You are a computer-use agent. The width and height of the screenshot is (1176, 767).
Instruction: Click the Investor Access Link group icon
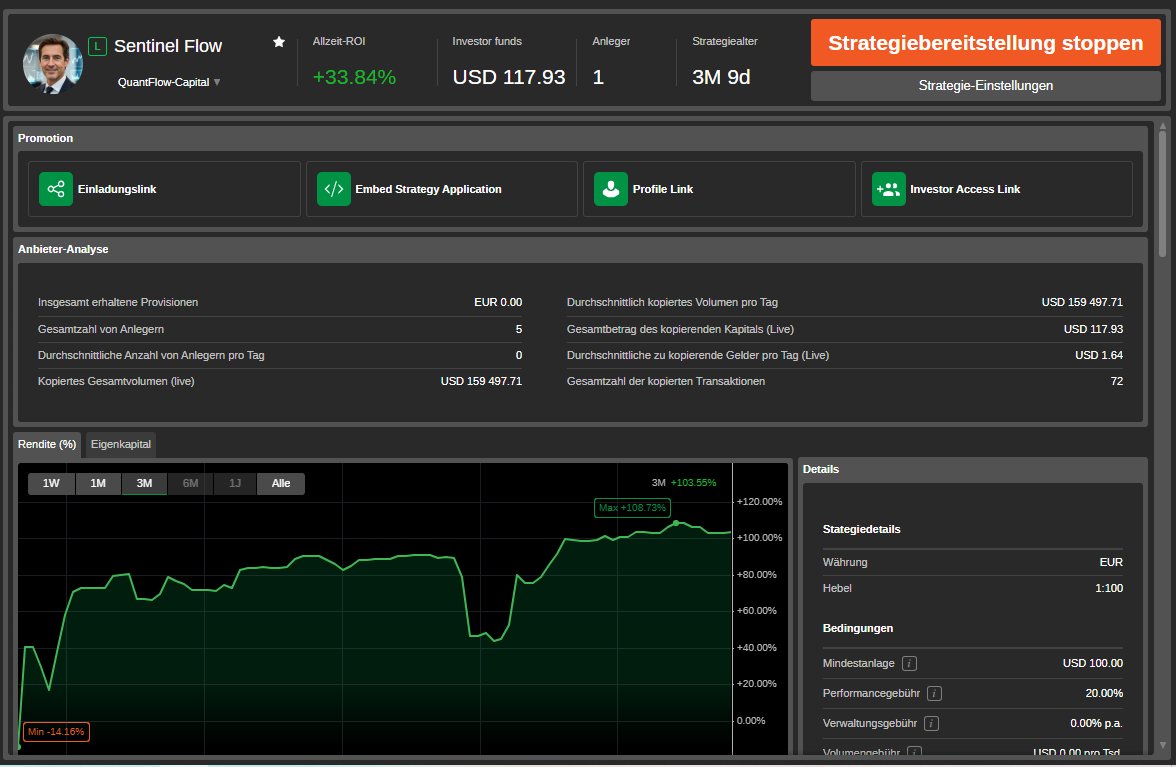coord(889,189)
